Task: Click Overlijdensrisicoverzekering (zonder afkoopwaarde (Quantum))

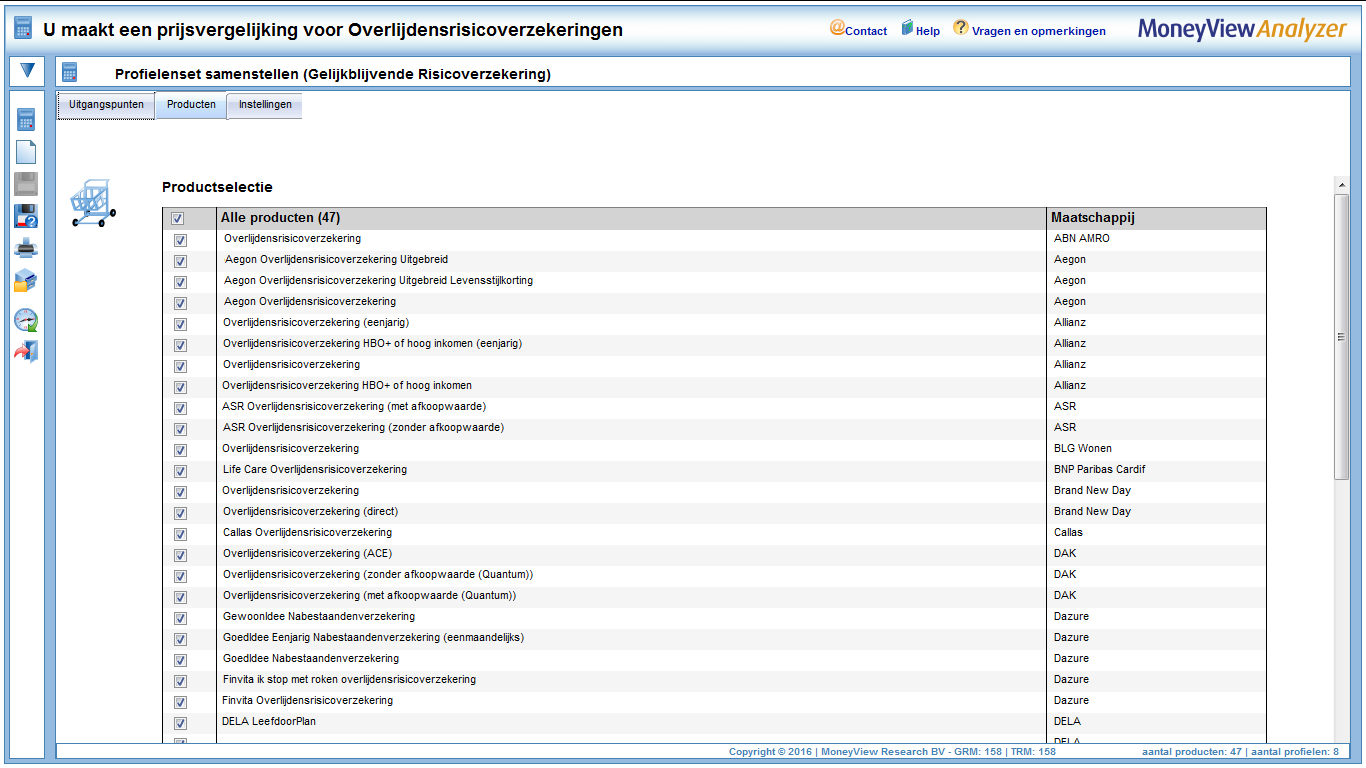Action: (377, 574)
